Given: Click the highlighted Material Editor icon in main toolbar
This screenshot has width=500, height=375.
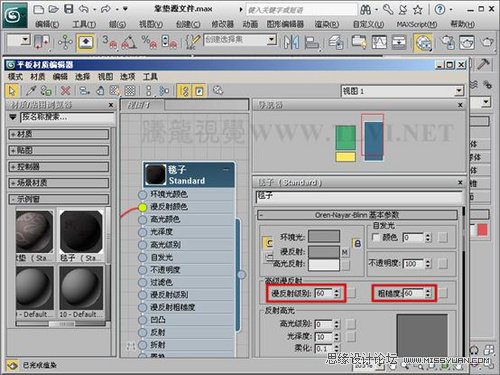Looking at the screenshot, I should click(x=423, y=43).
